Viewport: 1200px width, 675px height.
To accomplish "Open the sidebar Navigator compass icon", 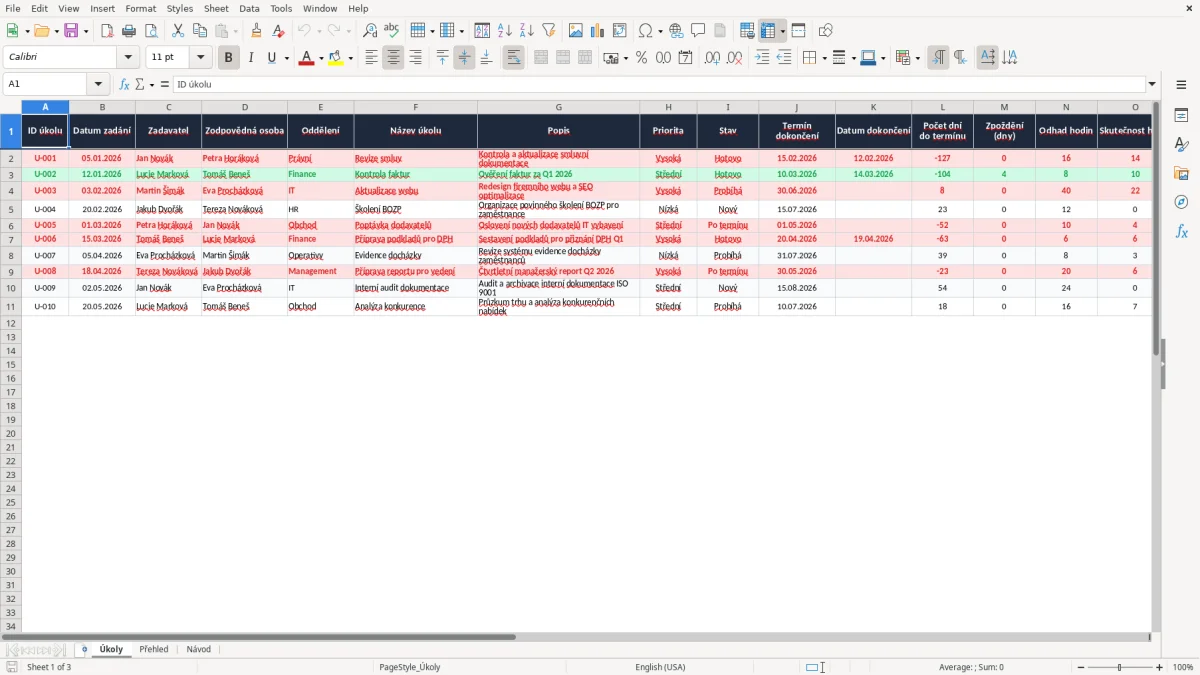I will pyautogui.click(x=1181, y=202).
